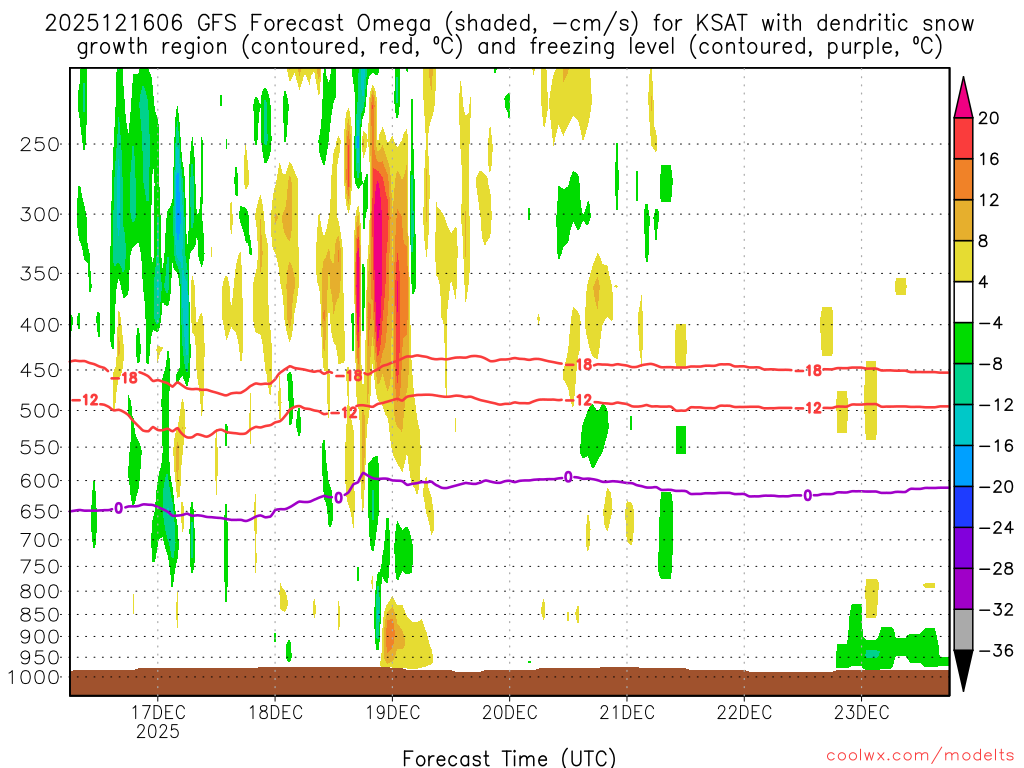Click the 1000 pressure level label

click(35, 677)
